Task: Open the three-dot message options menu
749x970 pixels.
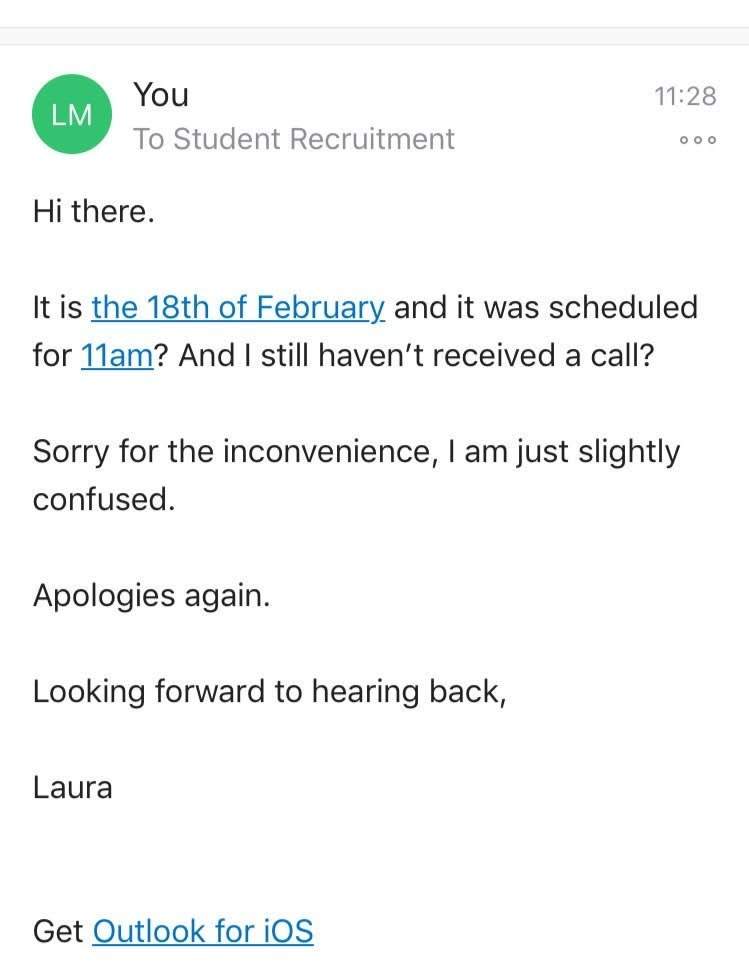Action: pyautogui.click(x=697, y=141)
